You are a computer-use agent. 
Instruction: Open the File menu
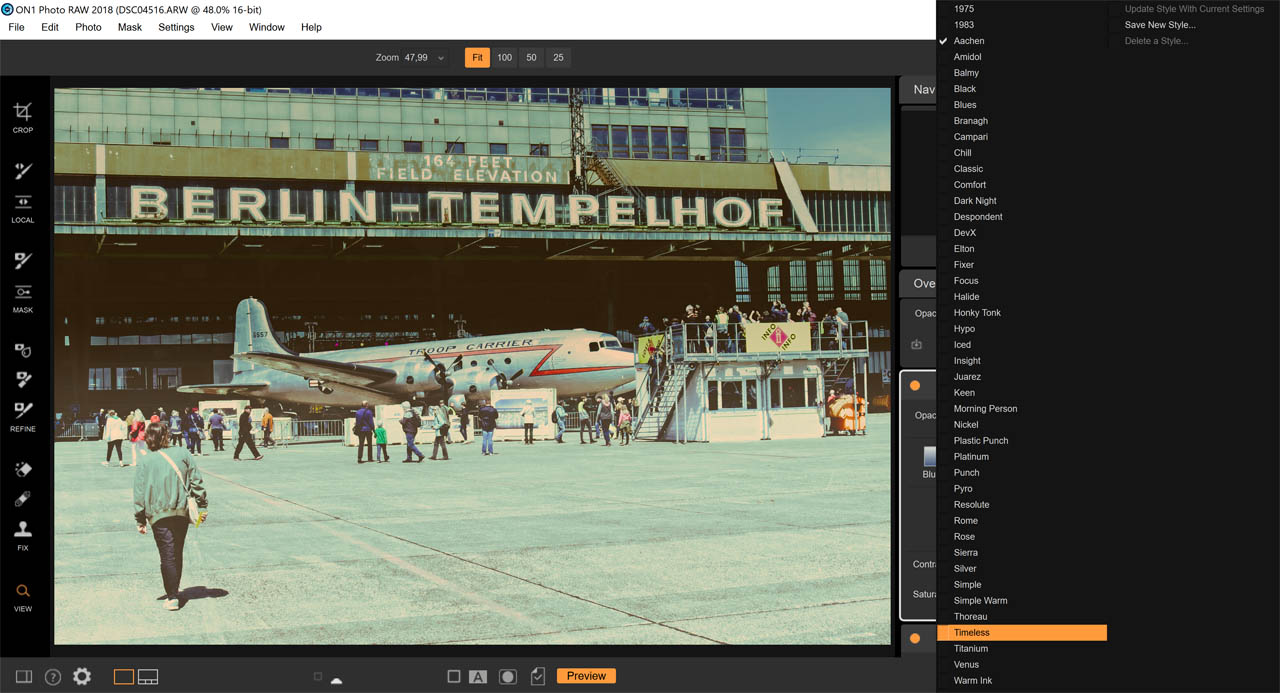click(x=17, y=27)
